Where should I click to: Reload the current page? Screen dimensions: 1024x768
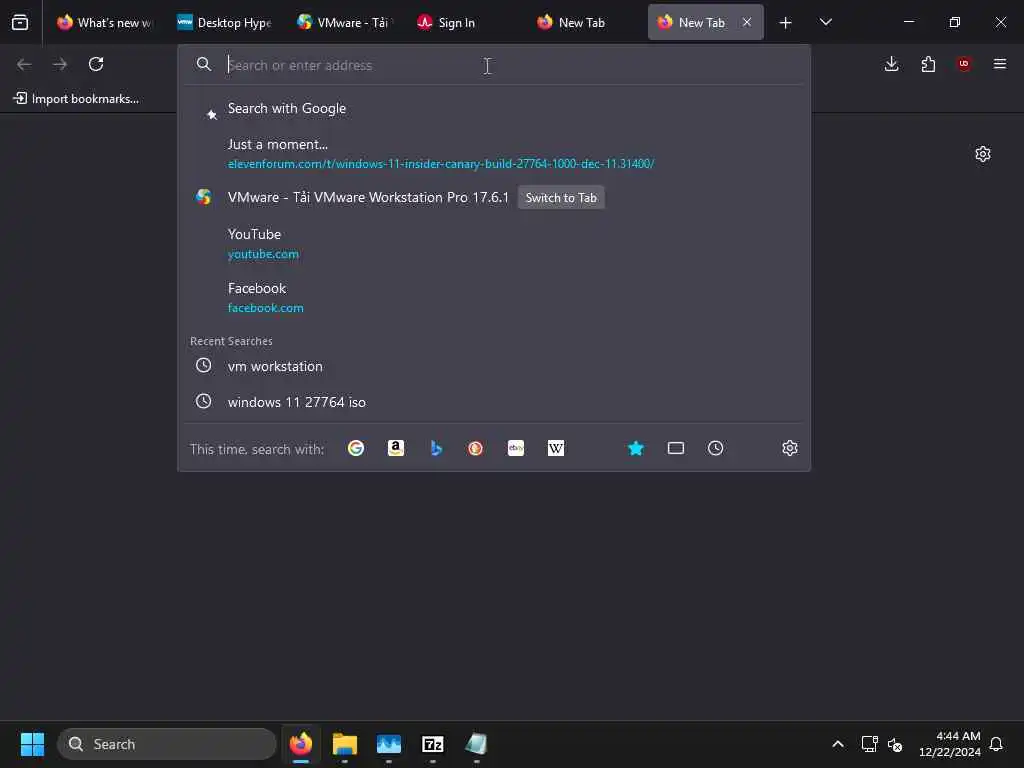click(96, 64)
